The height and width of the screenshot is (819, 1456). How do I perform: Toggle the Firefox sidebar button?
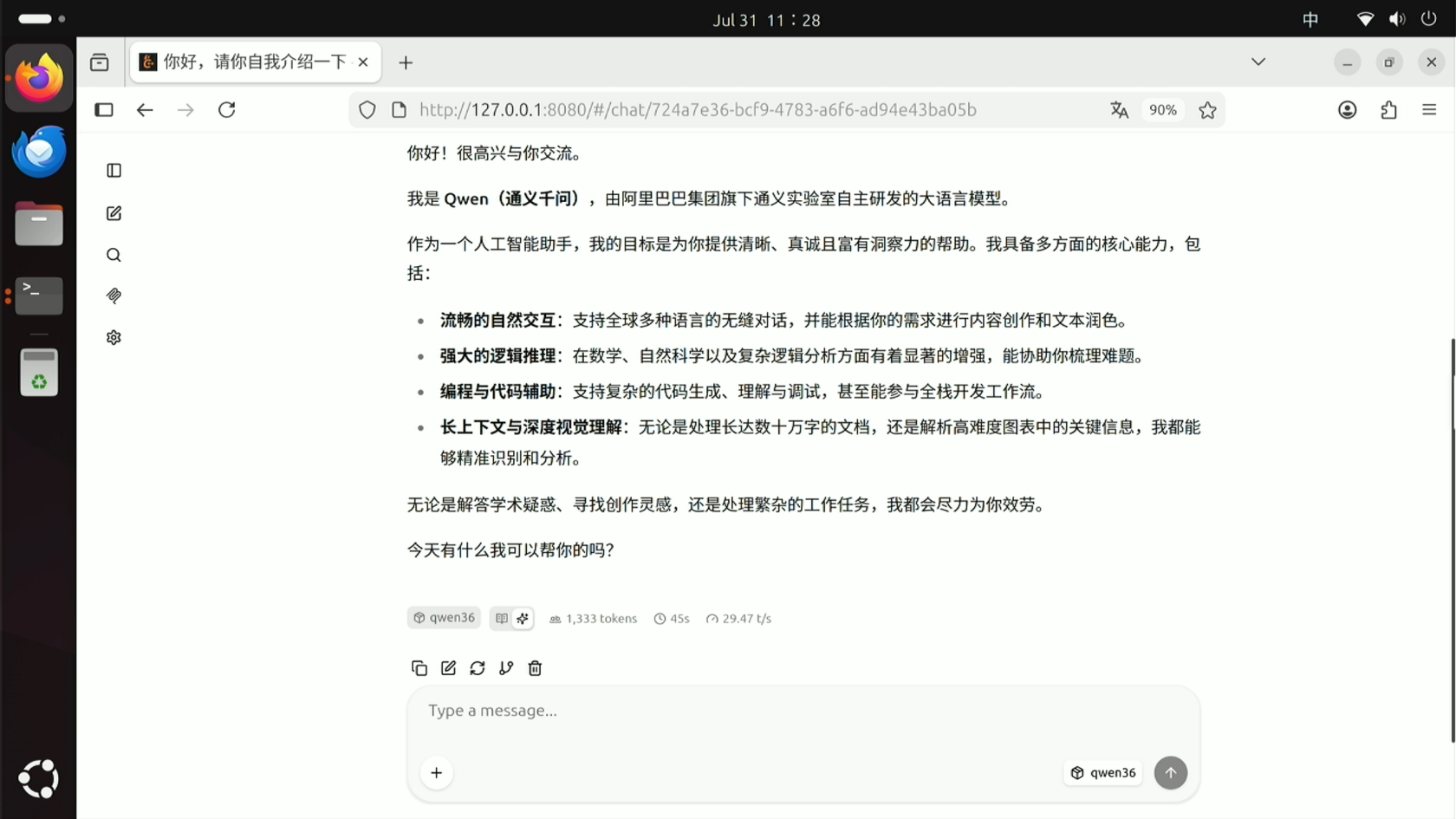(x=104, y=110)
